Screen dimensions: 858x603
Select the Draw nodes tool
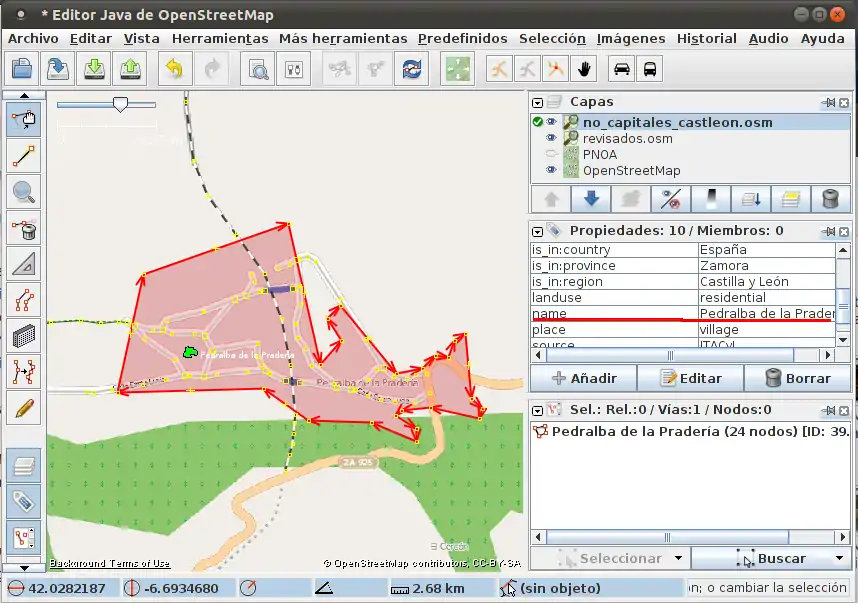tap(23, 155)
